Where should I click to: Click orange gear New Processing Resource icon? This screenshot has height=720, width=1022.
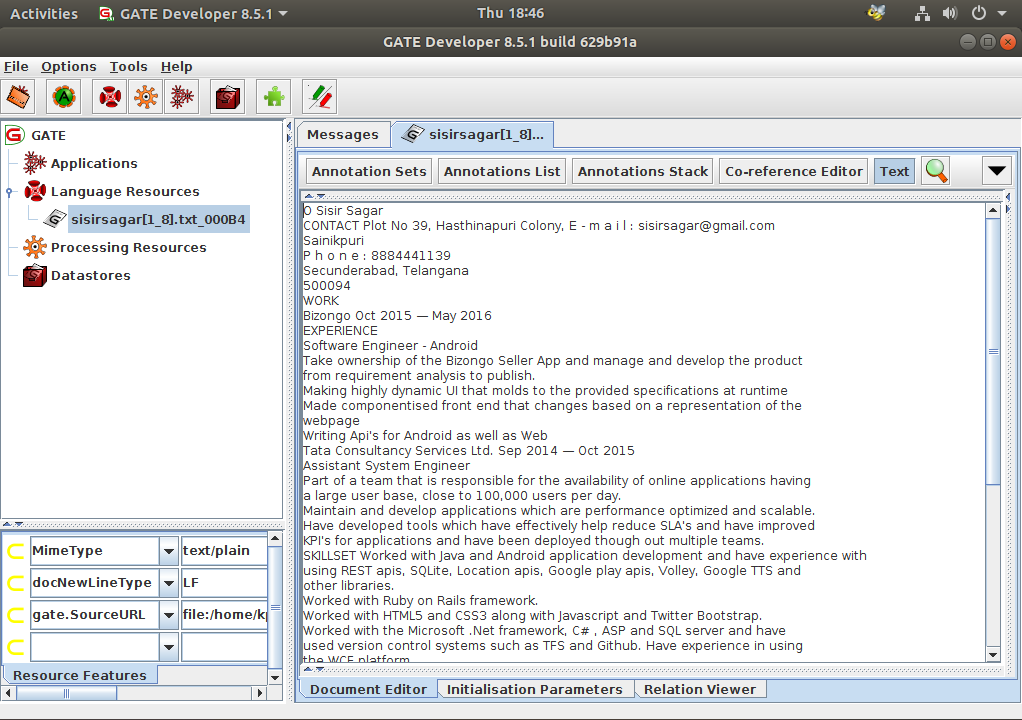pyautogui.click(x=145, y=97)
